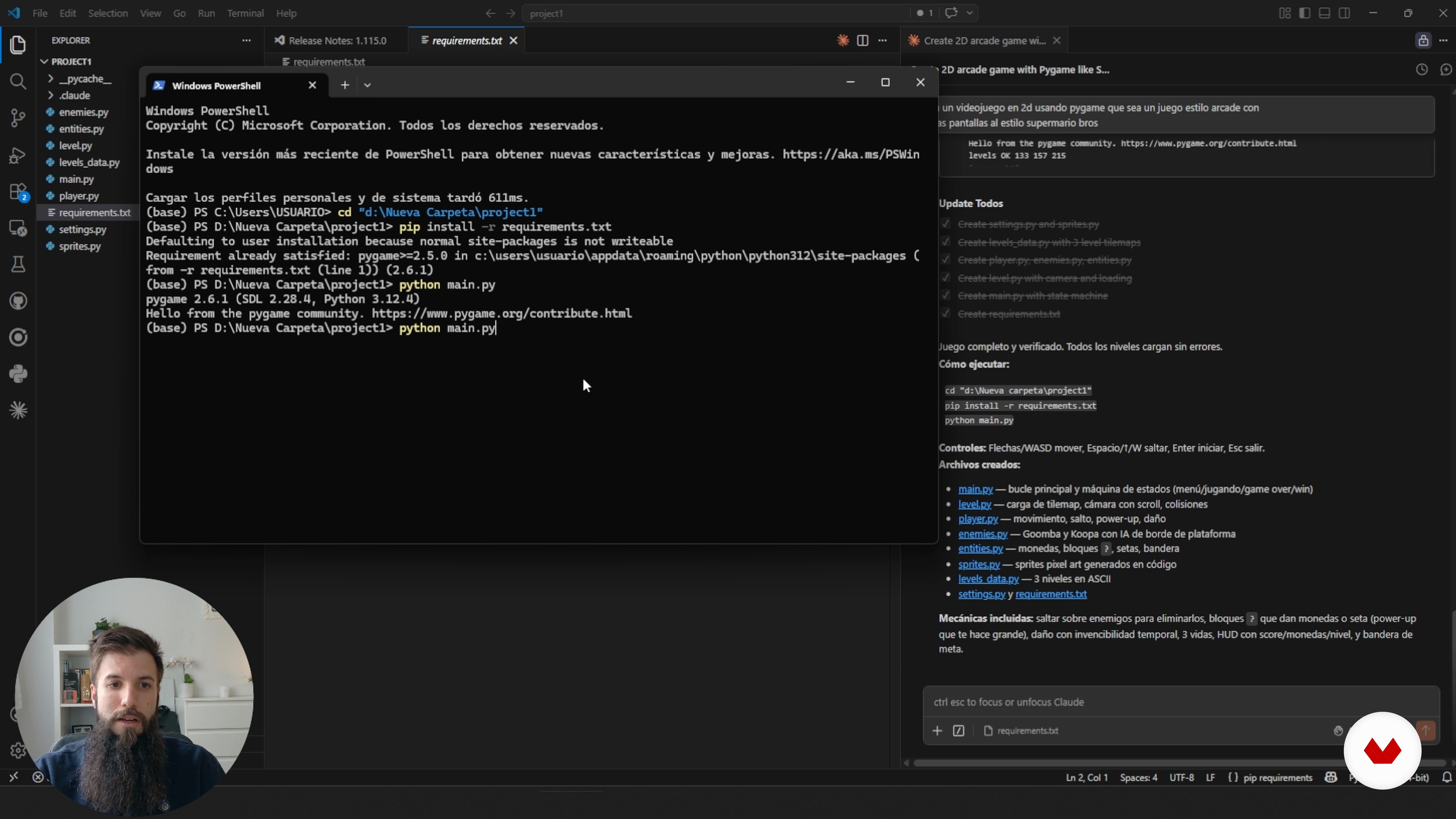
Task: Focus the Claude message input field
Action: pos(1181,702)
